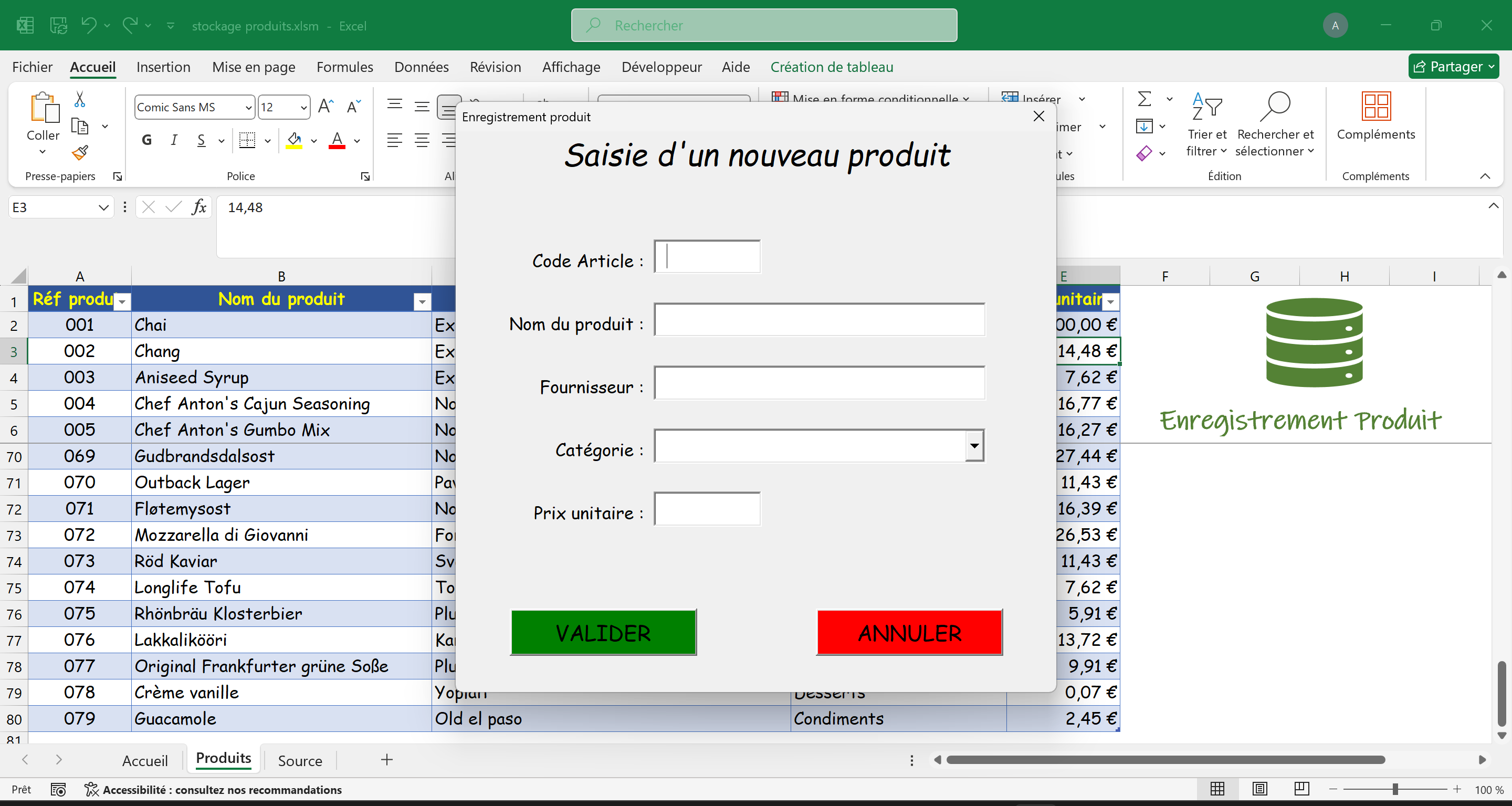The height and width of the screenshot is (806, 1512).
Task: Switch to the Source sheet tab
Action: 299,760
